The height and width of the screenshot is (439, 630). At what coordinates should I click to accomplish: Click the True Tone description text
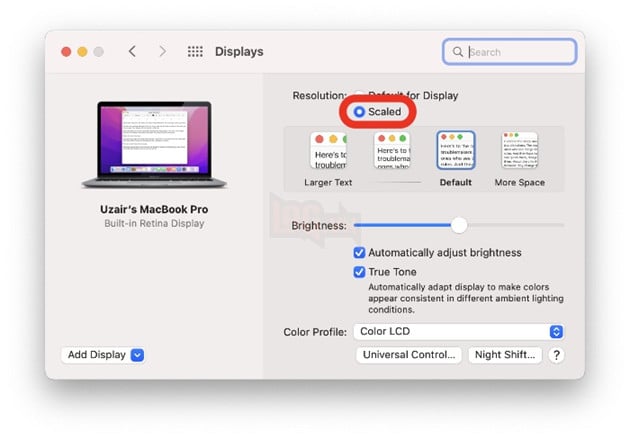[x=466, y=298]
